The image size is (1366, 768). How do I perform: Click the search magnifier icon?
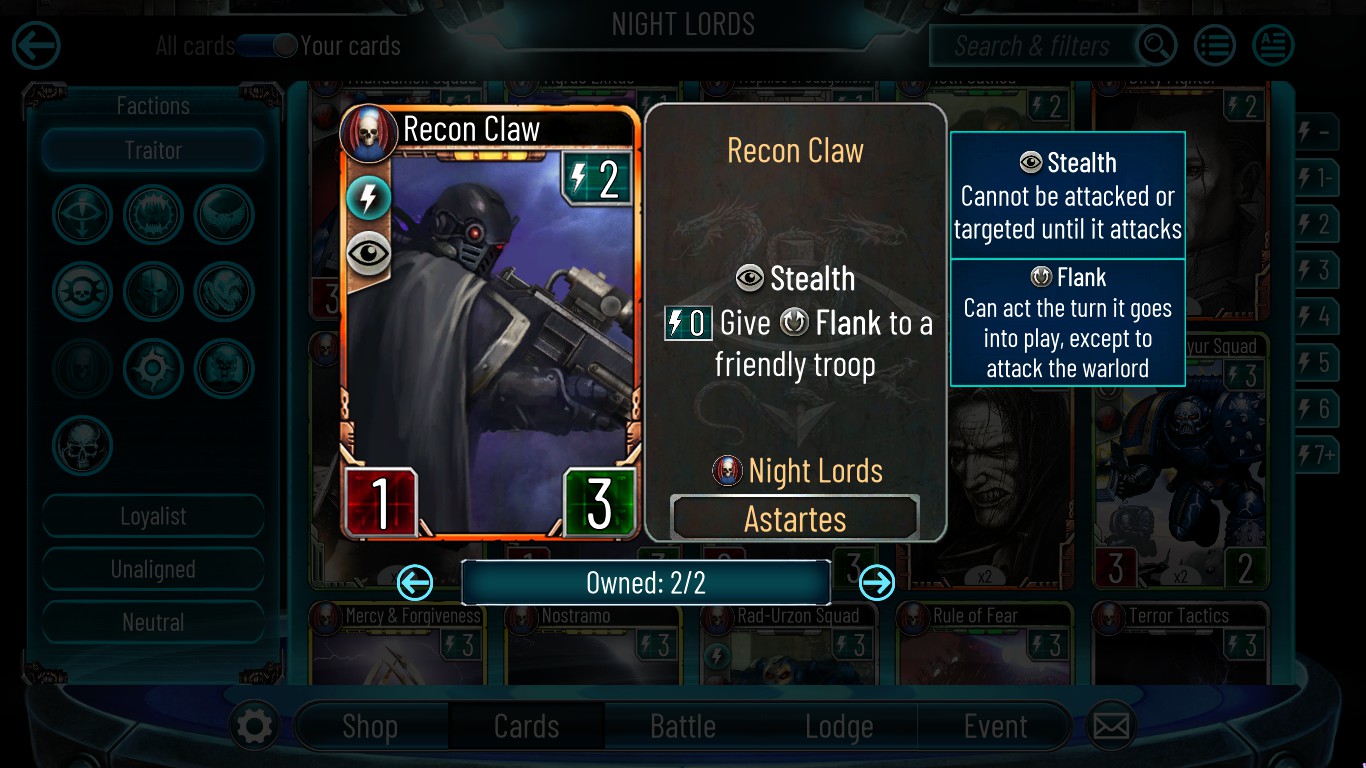[1156, 46]
